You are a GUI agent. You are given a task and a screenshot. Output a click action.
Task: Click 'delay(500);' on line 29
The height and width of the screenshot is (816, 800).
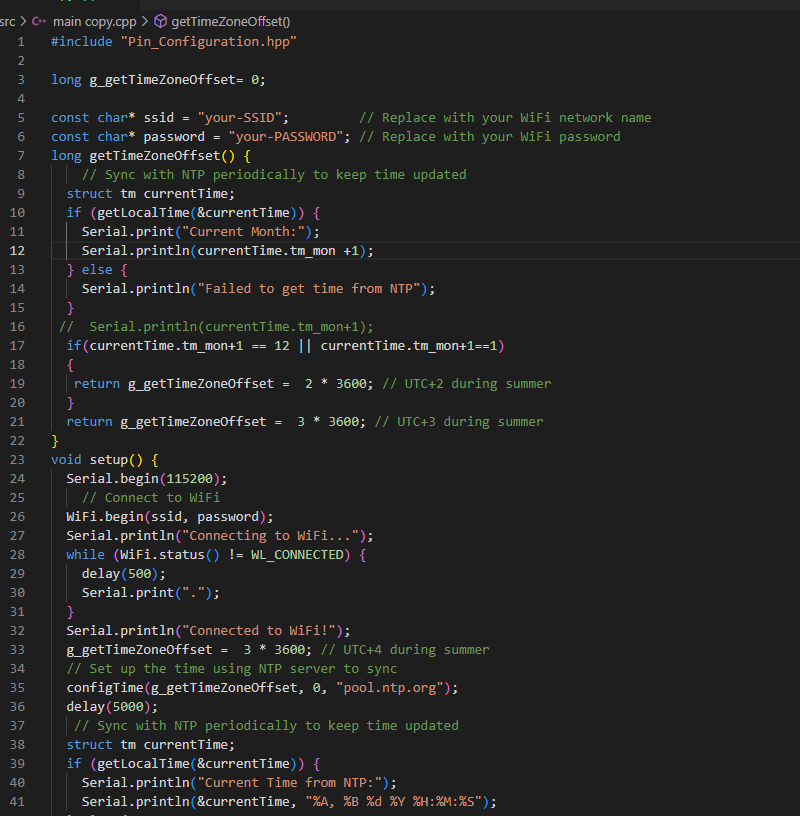124,574
